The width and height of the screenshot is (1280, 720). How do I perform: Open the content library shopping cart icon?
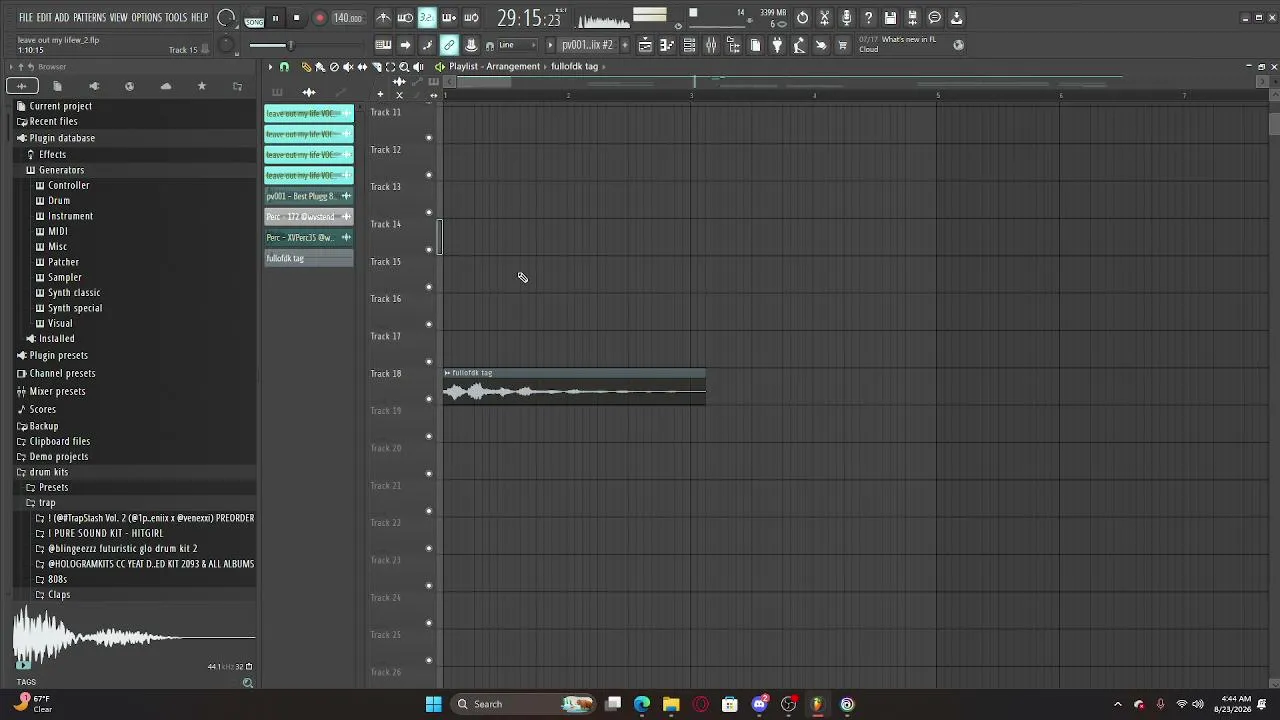click(843, 45)
